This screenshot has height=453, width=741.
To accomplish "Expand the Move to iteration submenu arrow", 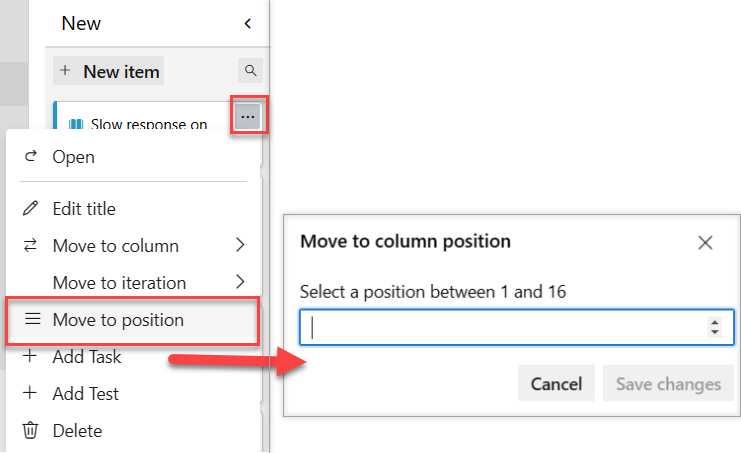I will [240, 282].
